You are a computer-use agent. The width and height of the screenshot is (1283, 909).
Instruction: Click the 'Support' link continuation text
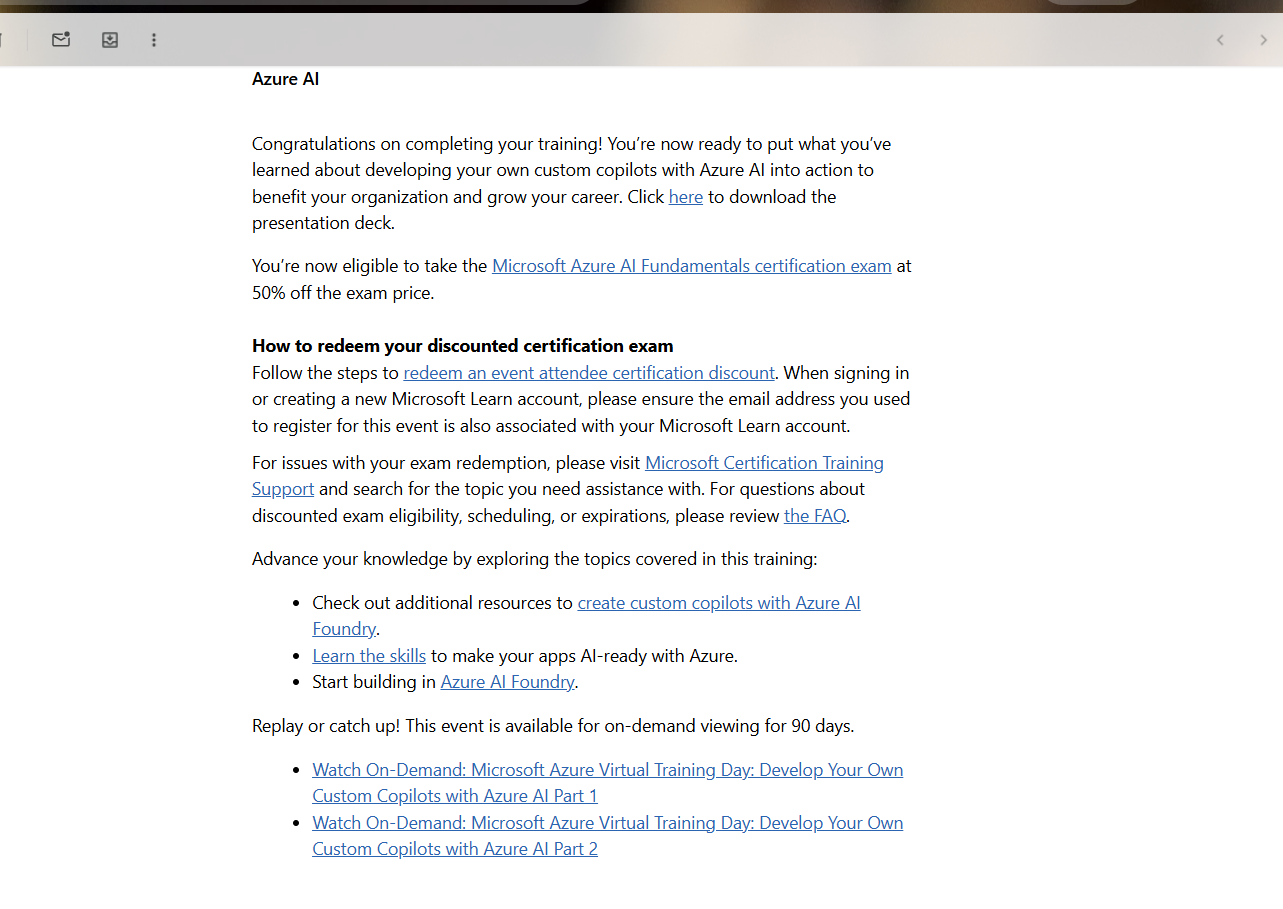point(282,488)
